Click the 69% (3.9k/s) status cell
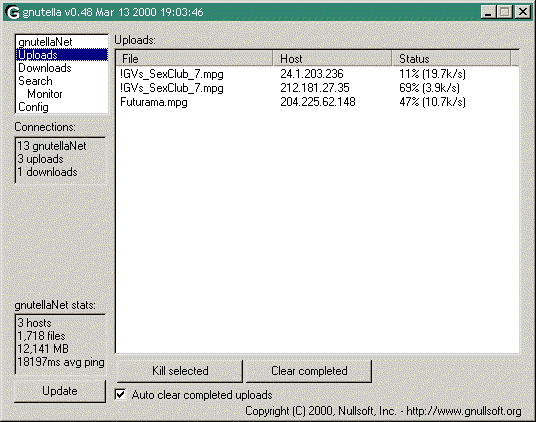536x422 pixels. [x=429, y=88]
